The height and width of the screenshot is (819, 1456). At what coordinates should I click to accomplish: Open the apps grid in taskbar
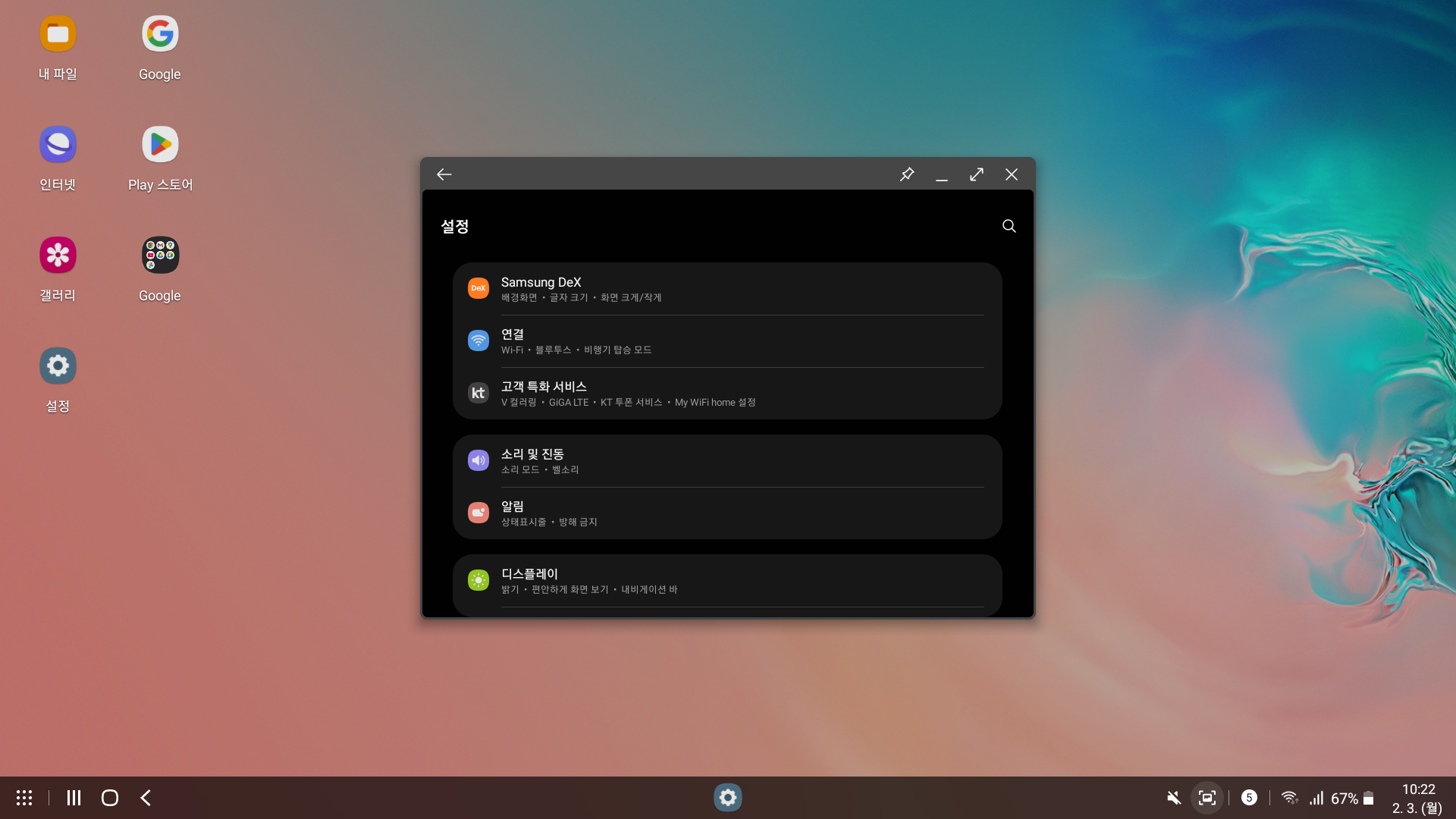(24, 798)
